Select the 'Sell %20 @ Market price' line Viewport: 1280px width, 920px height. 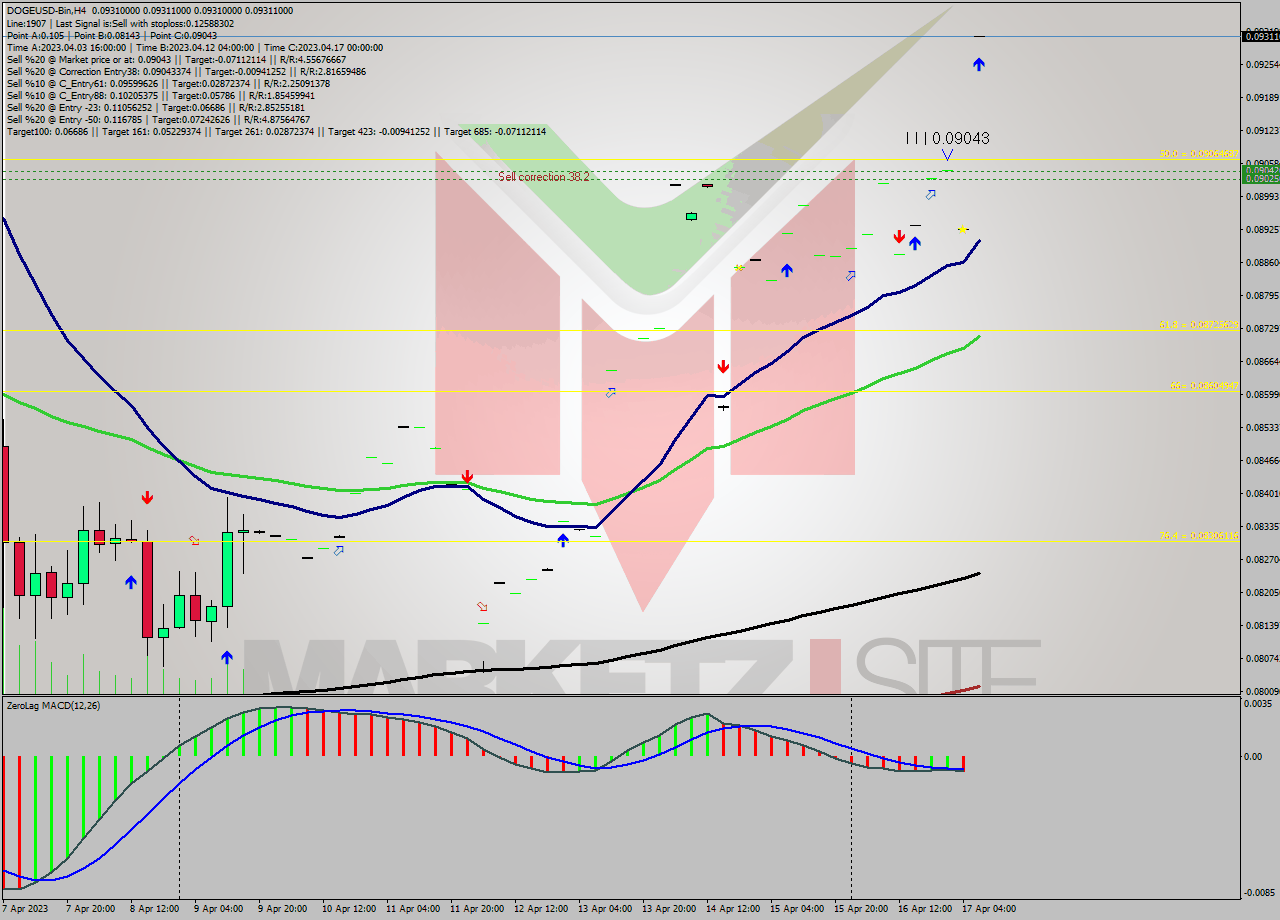(x=176, y=59)
